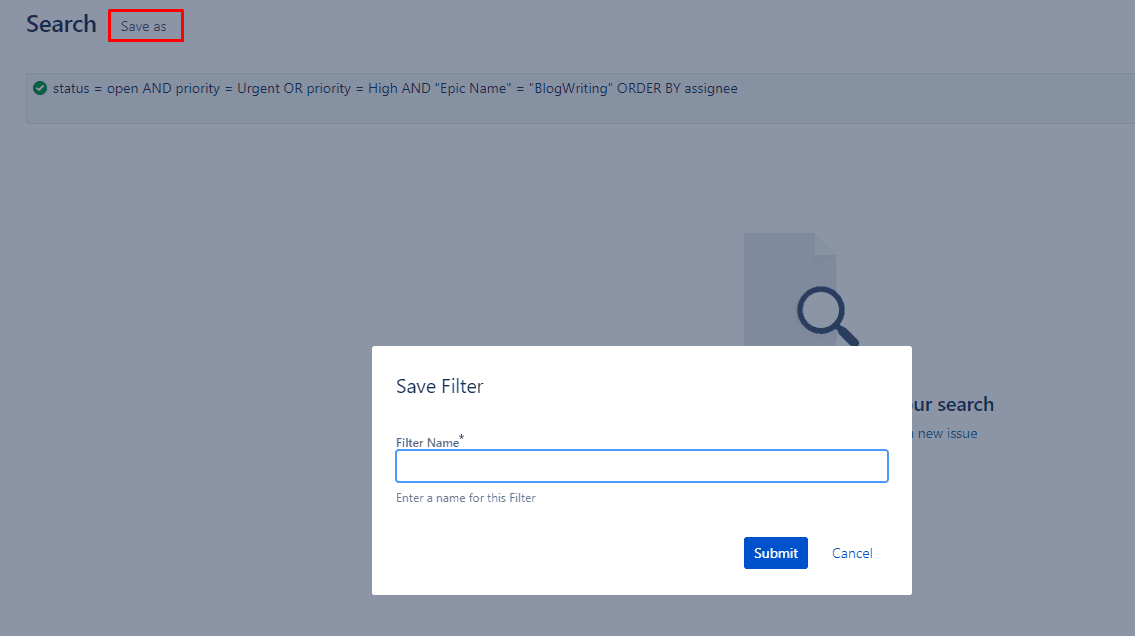
Task: Focus the Filter Name input field
Action: (641, 465)
